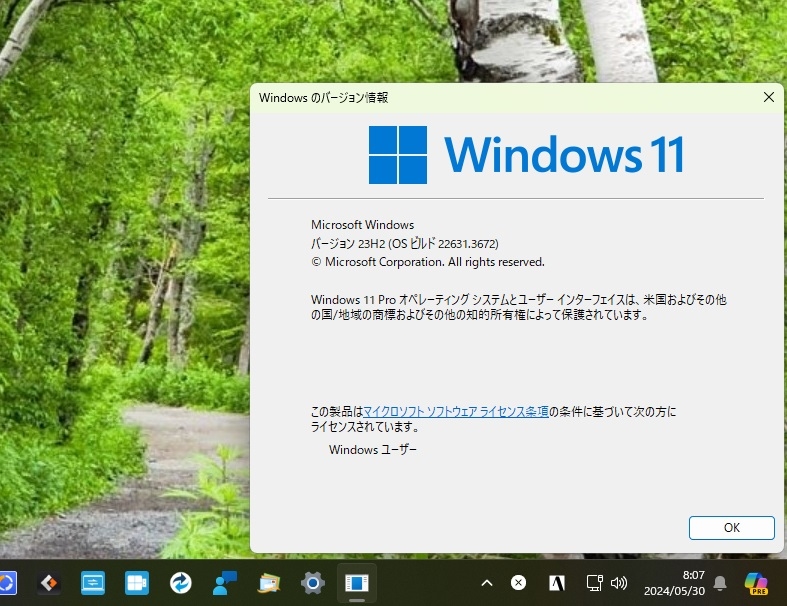Open the blue circular arrows taskbar app
The height and width of the screenshot is (606, 787).
181,583
